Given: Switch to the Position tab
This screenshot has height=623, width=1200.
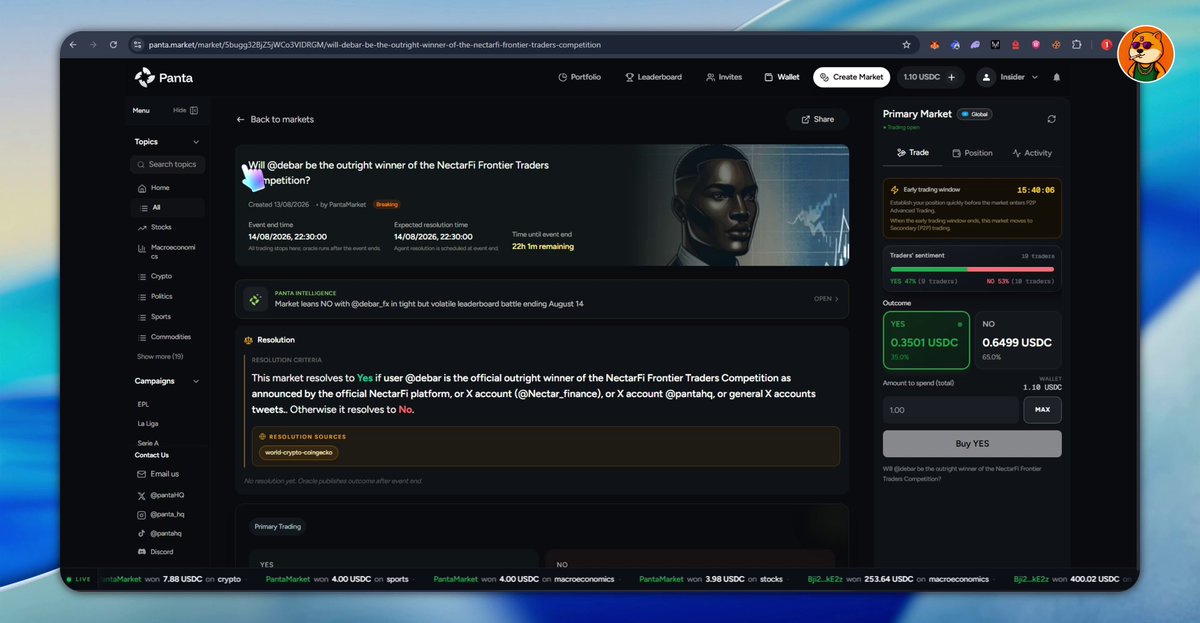Looking at the screenshot, I should [972, 153].
